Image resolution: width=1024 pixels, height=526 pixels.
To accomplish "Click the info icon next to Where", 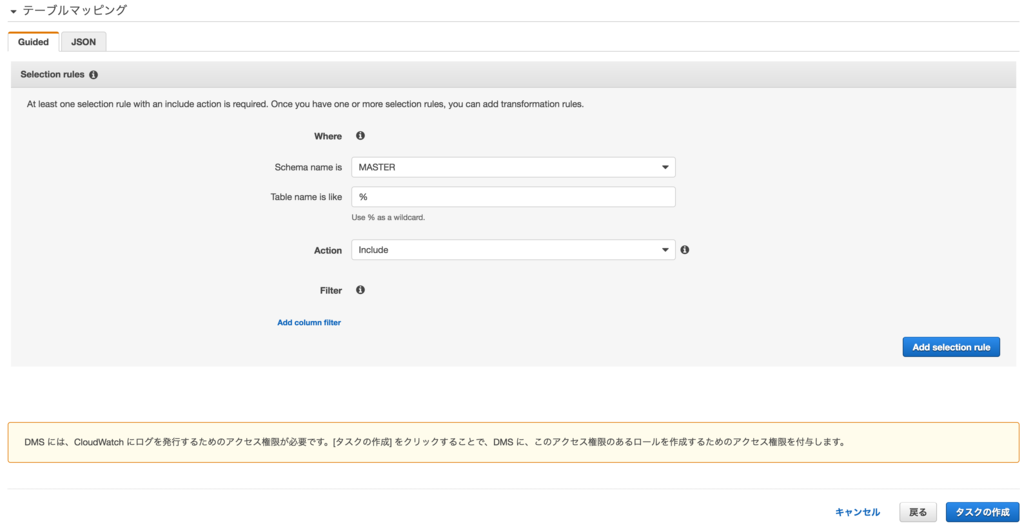I will 360,136.
